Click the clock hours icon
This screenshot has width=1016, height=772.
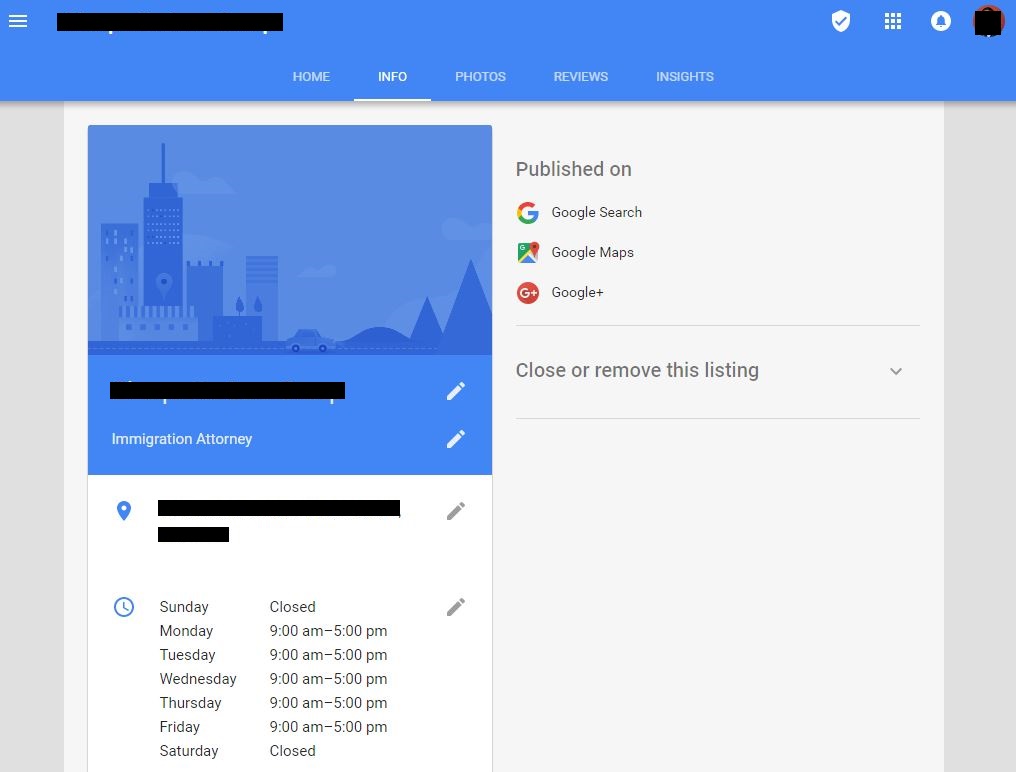pos(124,607)
